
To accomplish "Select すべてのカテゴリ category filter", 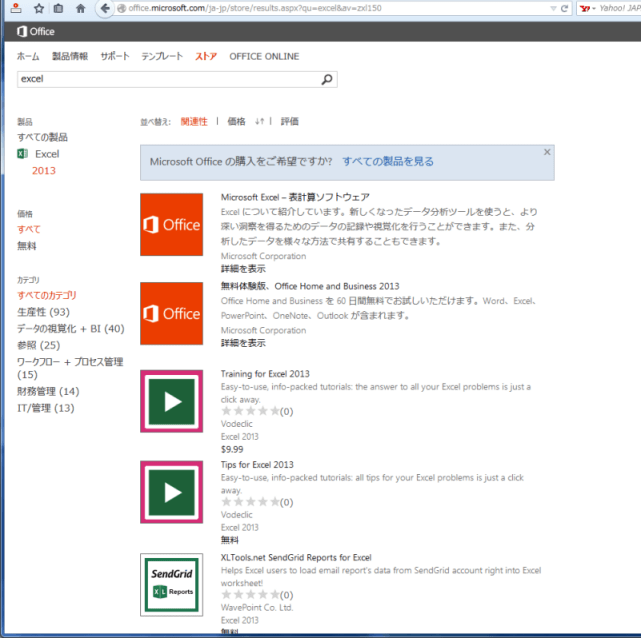I will [x=47, y=295].
